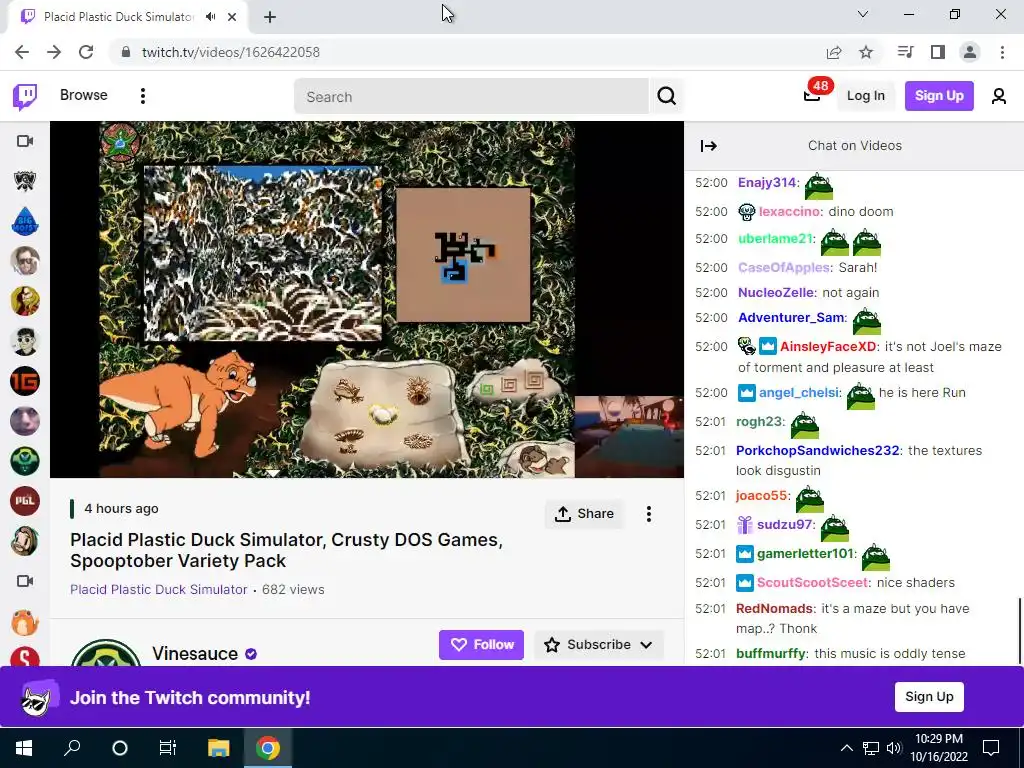Image resolution: width=1024 pixels, height=768 pixels.
Task: Open the 1G channel avatar in sidebar
Action: pos(25,381)
